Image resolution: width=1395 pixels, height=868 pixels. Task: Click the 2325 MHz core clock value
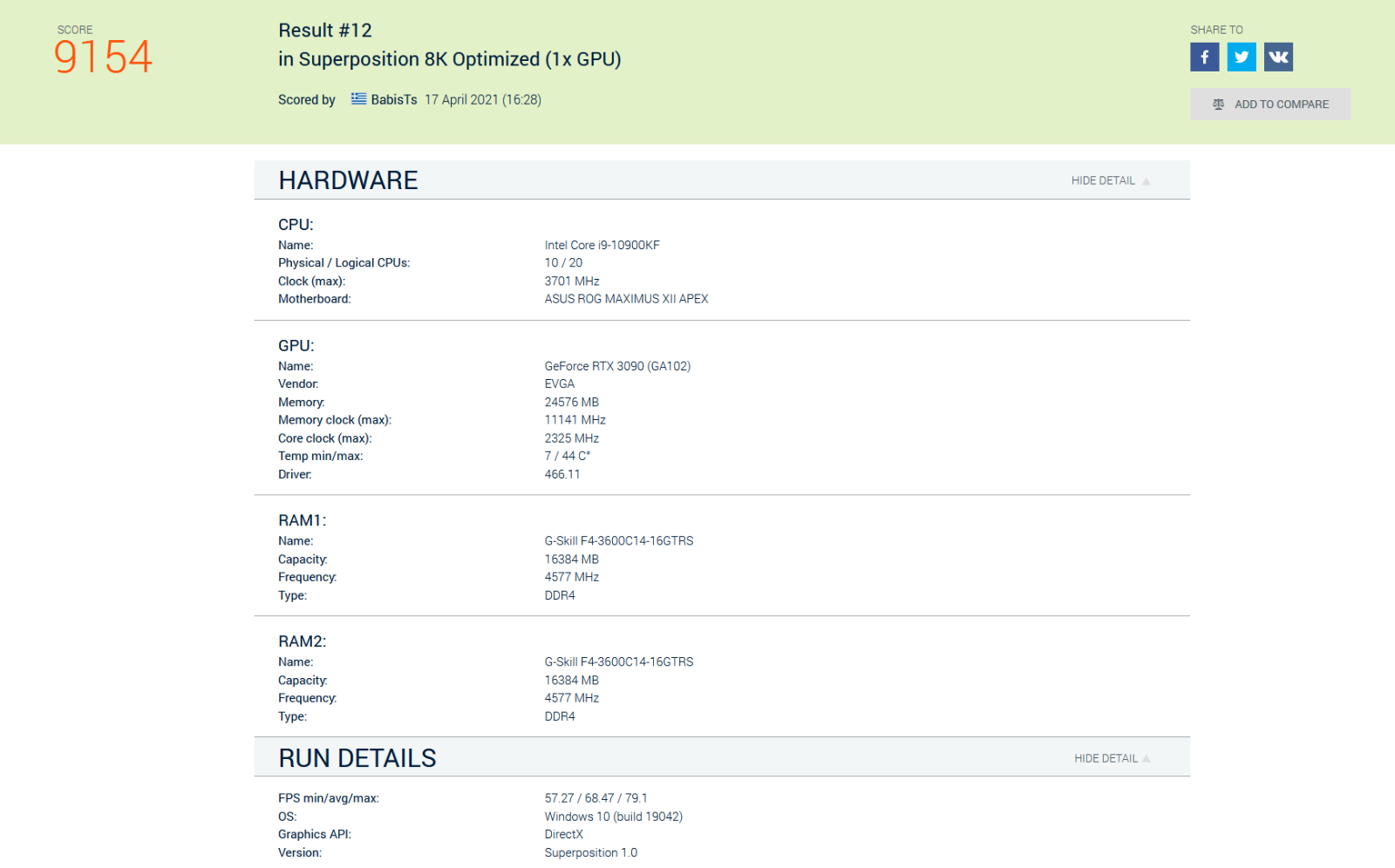pos(572,438)
